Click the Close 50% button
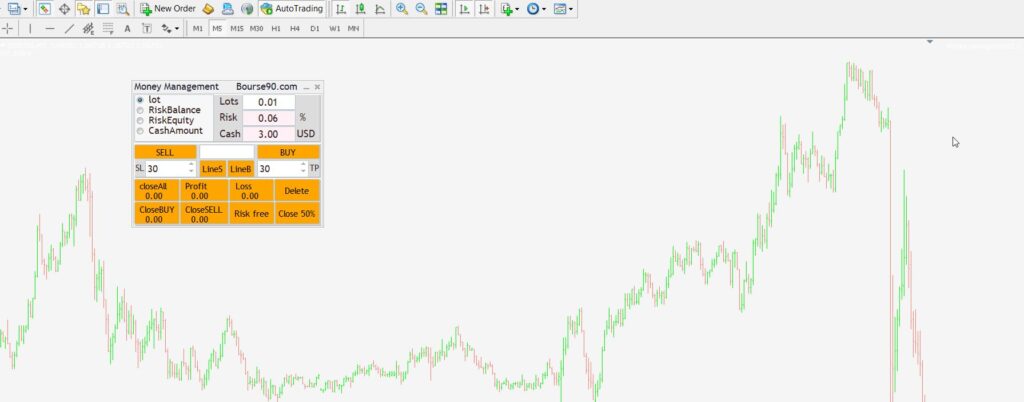This screenshot has height=402, width=1024. [x=297, y=213]
